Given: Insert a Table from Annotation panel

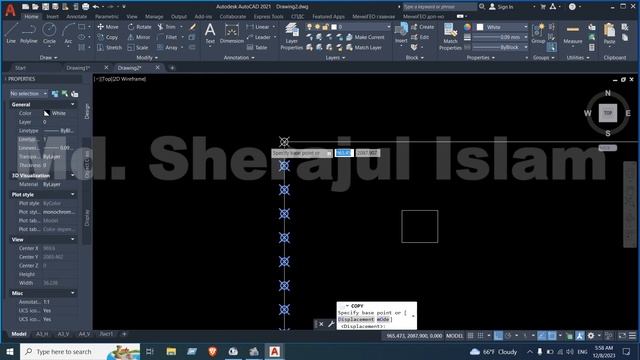Looking at the screenshot, I should click(257, 47).
